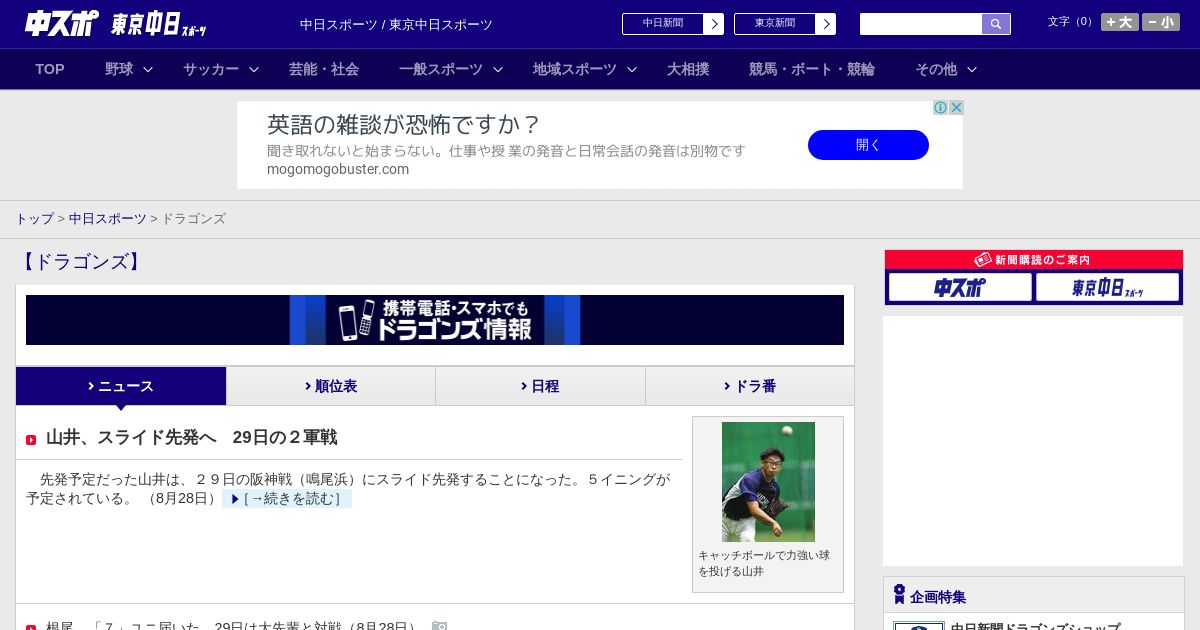Switch to the ドラ番 tab
The height and width of the screenshot is (630, 1200).
(x=750, y=386)
